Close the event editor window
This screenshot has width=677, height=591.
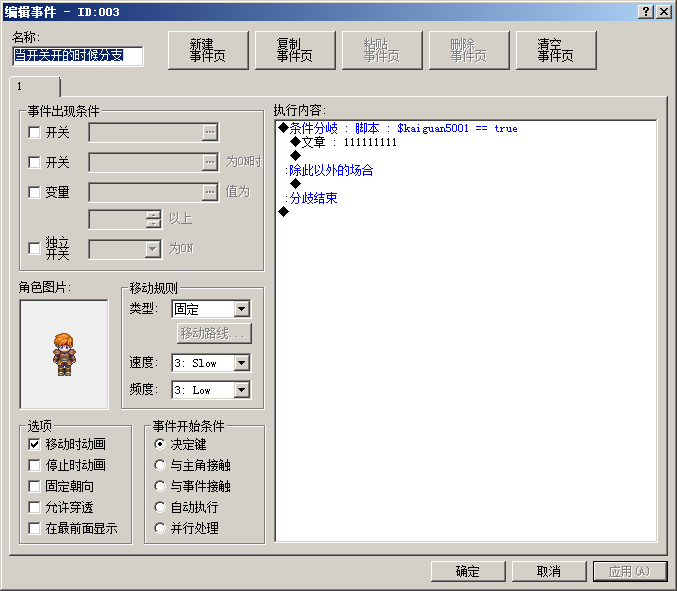[664, 12]
